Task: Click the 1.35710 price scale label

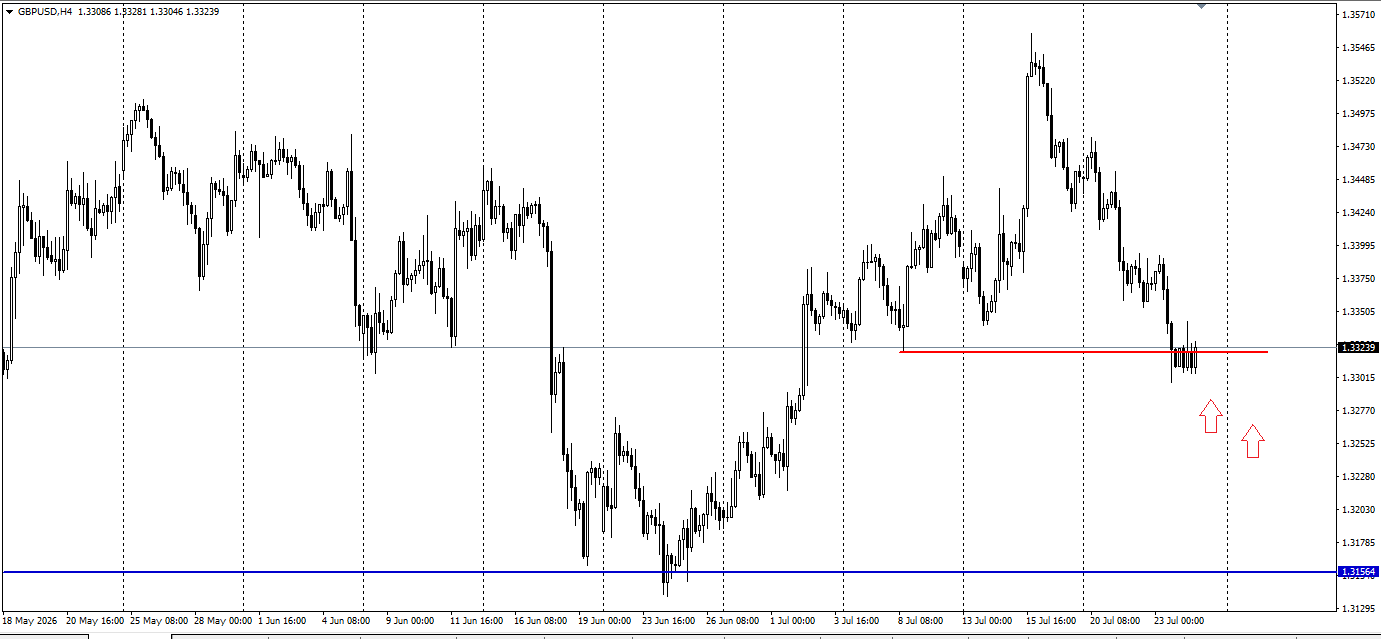Action: coord(1358,15)
